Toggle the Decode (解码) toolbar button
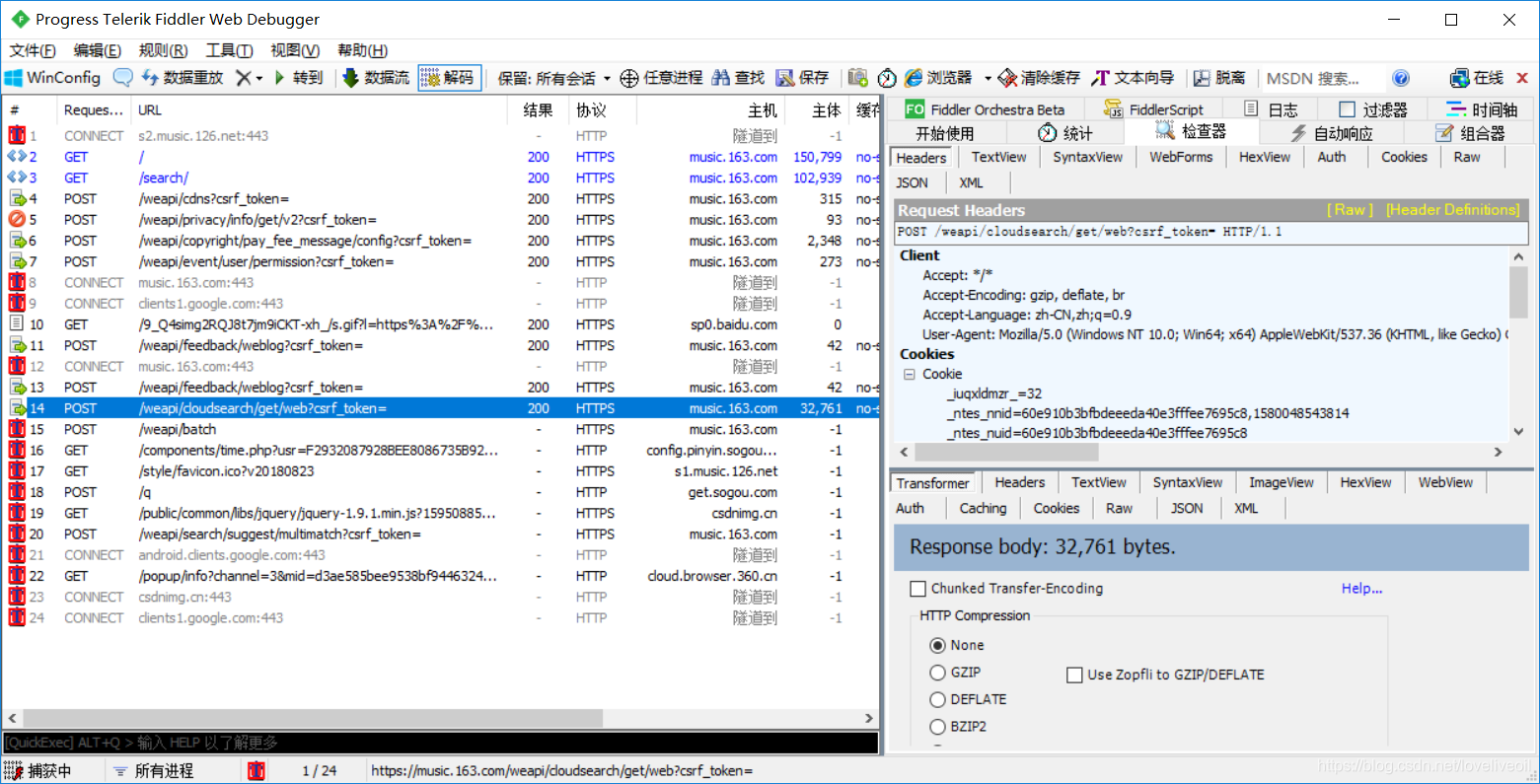 point(449,78)
